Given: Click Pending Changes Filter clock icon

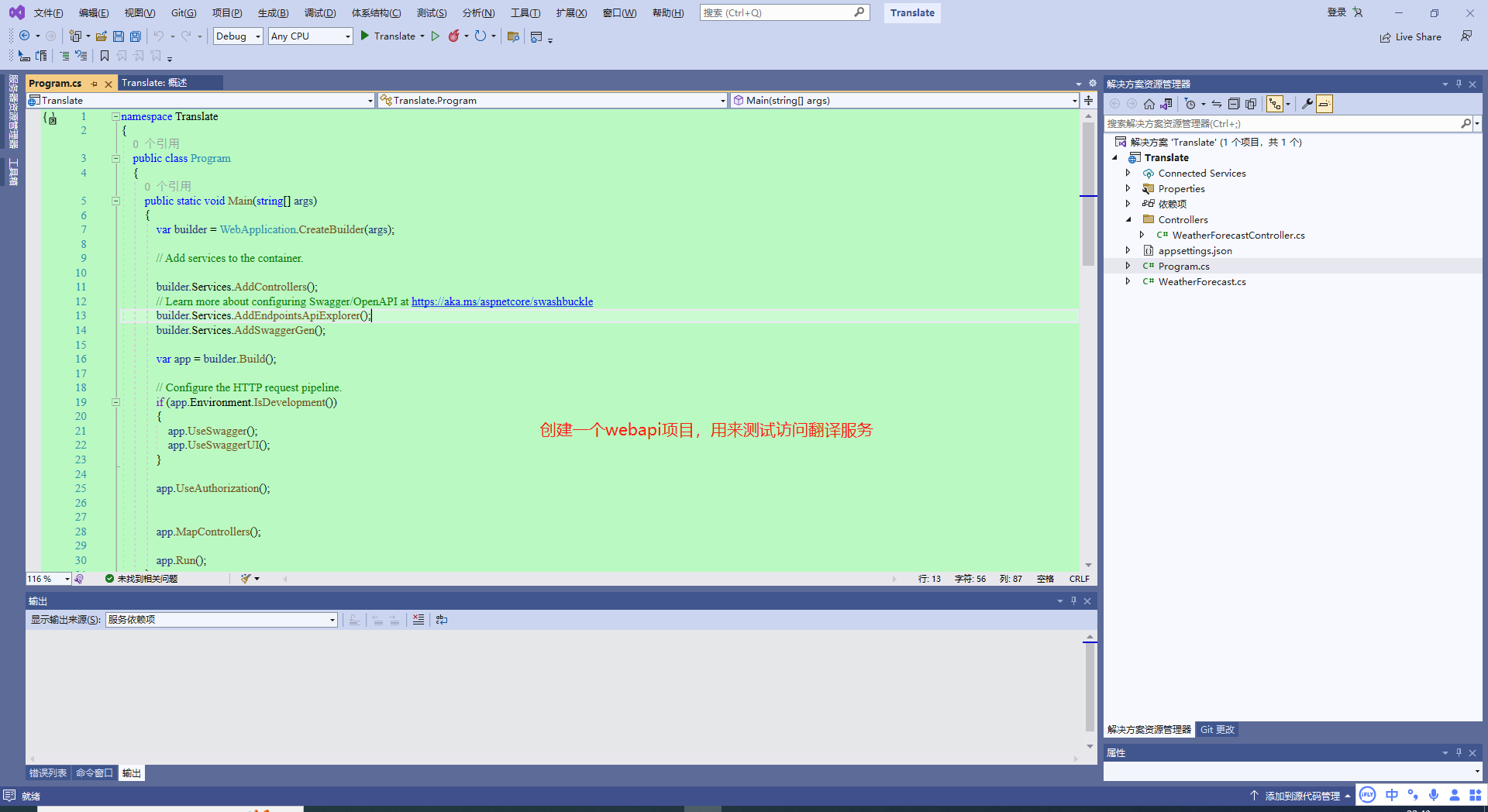Looking at the screenshot, I should (1190, 104).
